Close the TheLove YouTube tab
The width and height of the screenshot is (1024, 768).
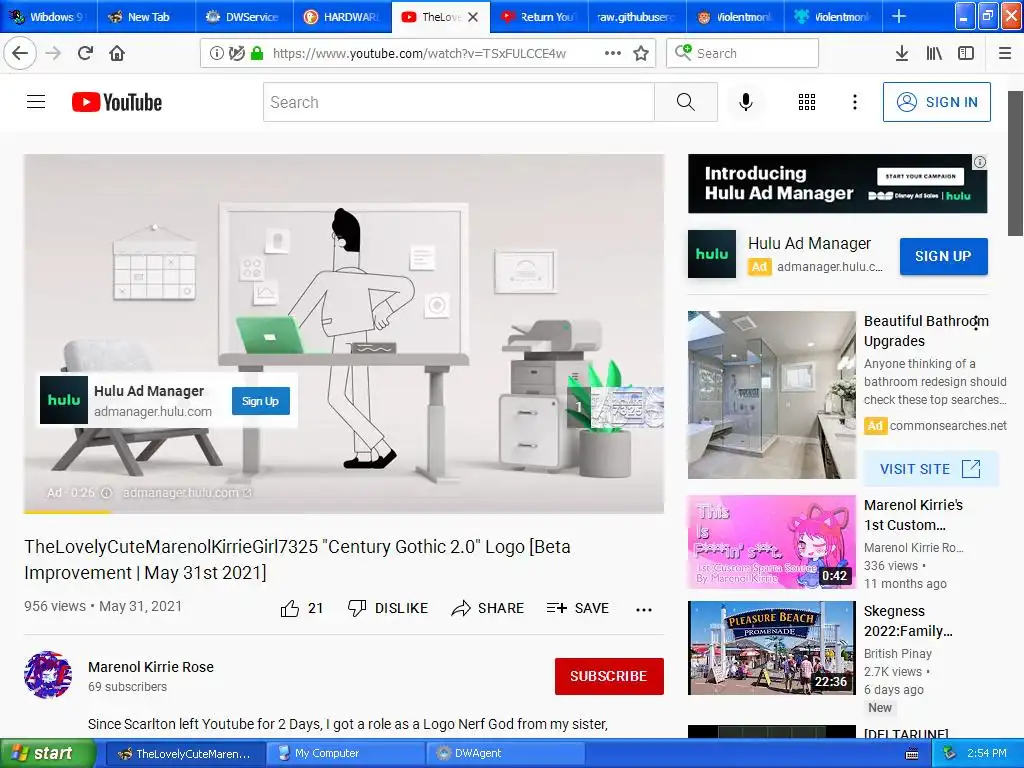pos(473,17)
